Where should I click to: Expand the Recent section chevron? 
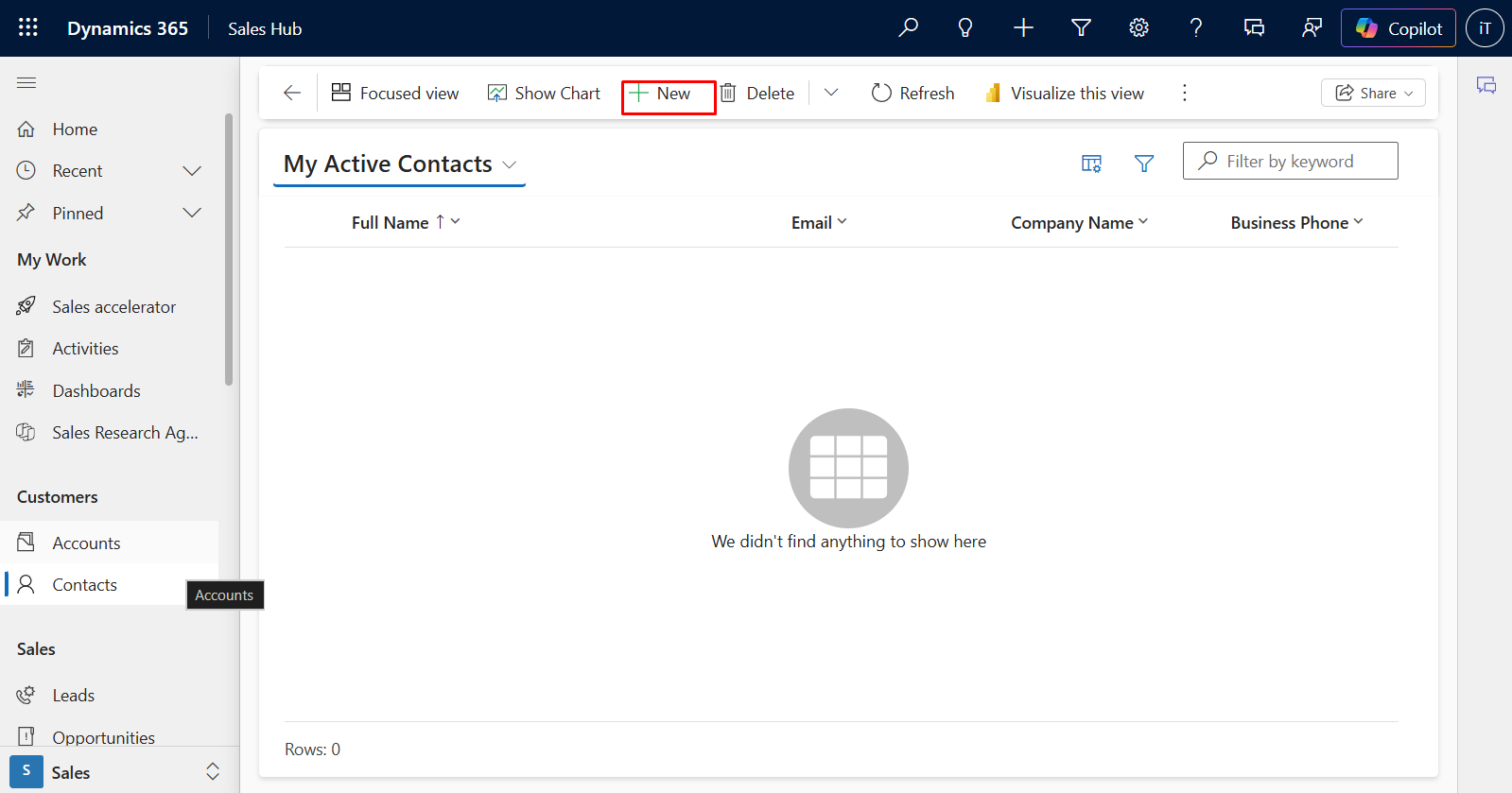(x=192, y=171)
